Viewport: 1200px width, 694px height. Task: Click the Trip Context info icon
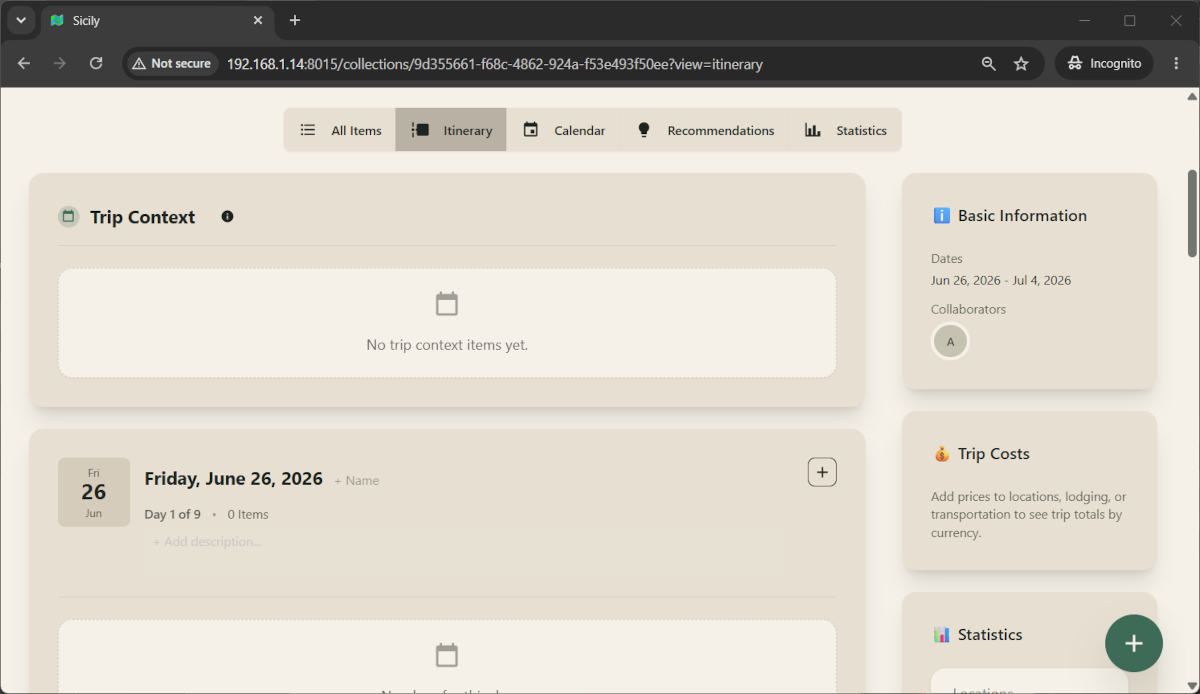[x=227, y=216]
